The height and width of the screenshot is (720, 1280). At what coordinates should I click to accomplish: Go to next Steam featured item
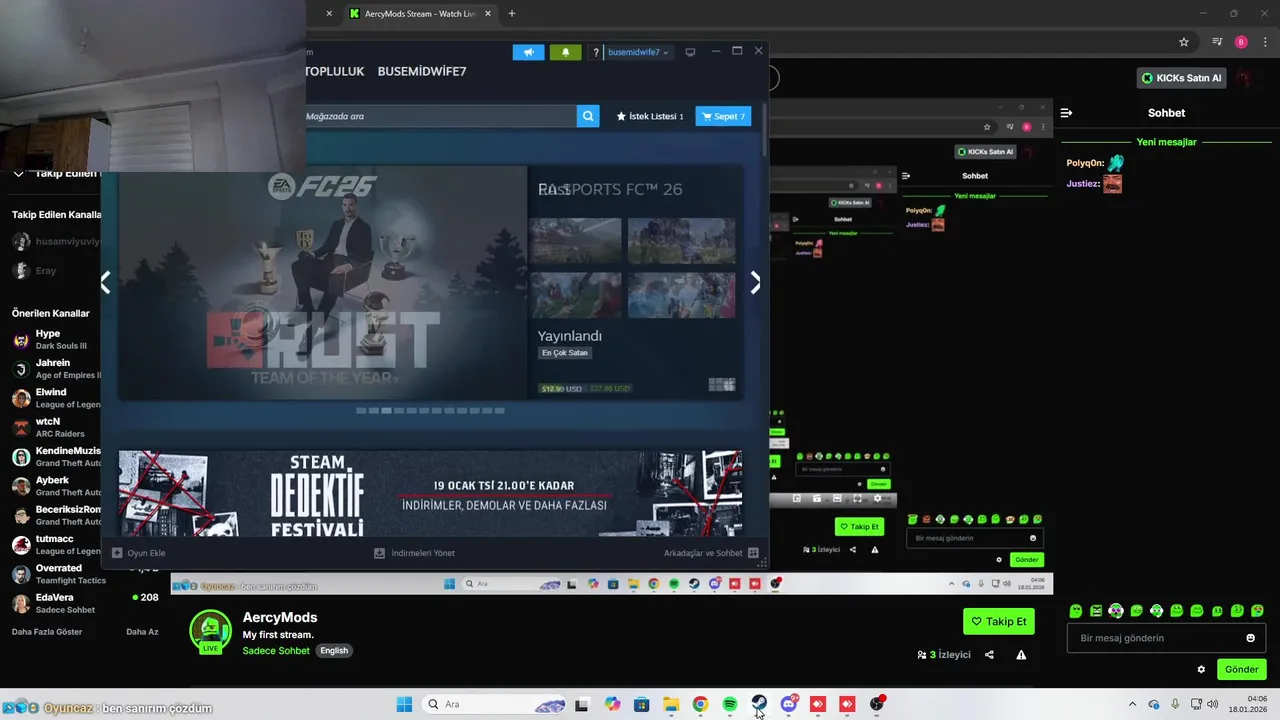(x=755, y=283)
